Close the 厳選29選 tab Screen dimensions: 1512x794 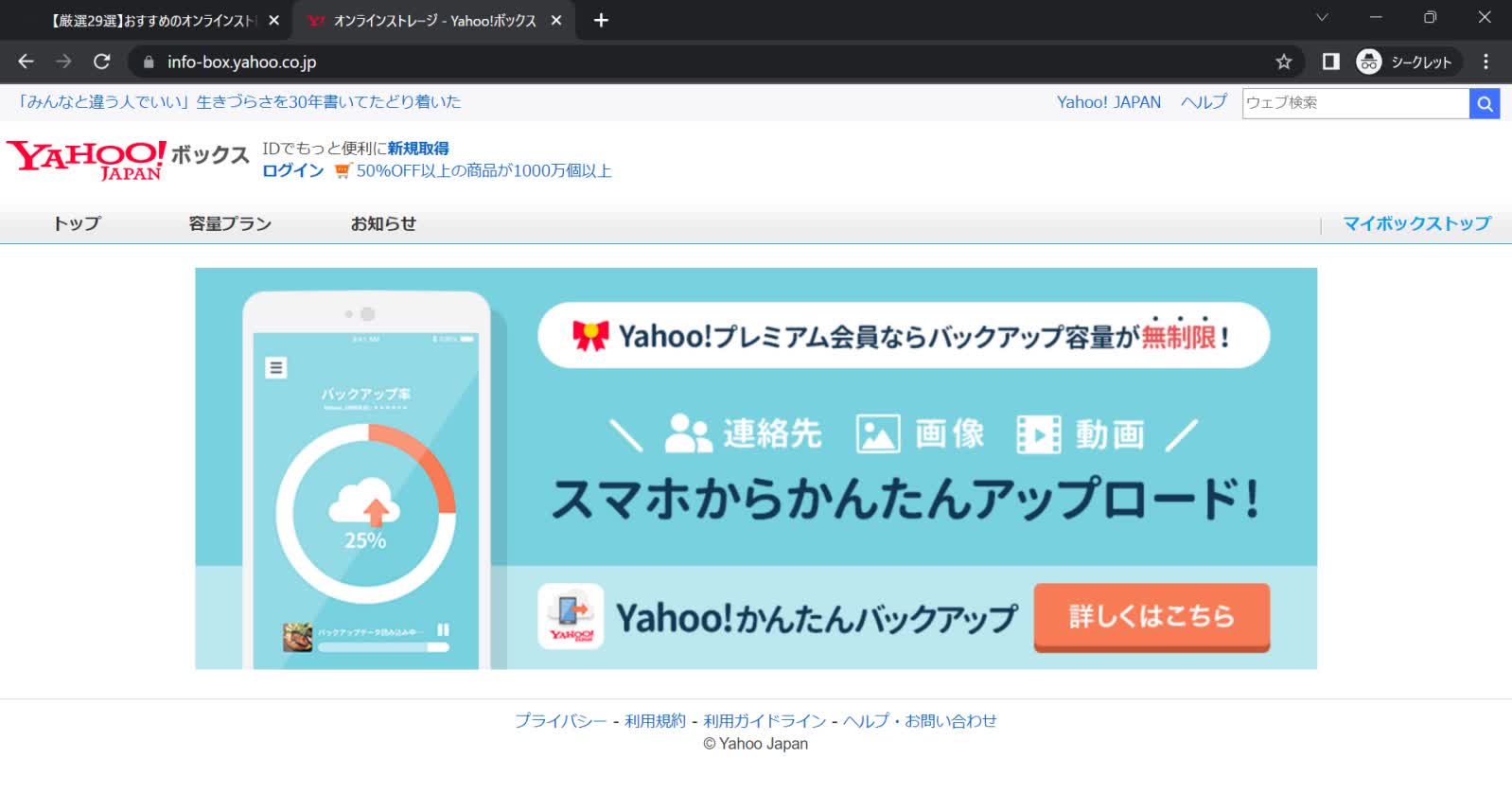[273, 20]
